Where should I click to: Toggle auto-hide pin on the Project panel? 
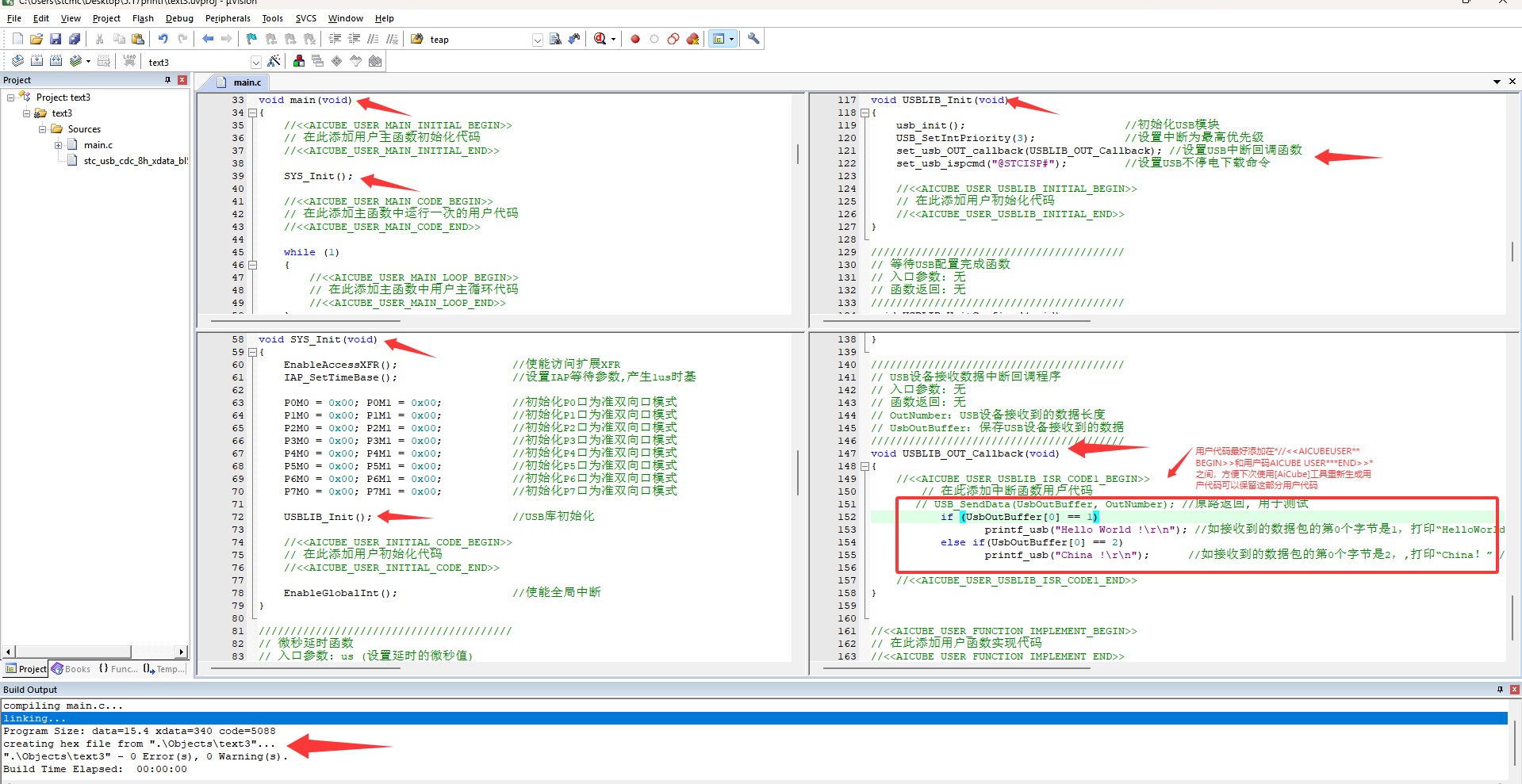pyautogui.click(x=167, y=80)
